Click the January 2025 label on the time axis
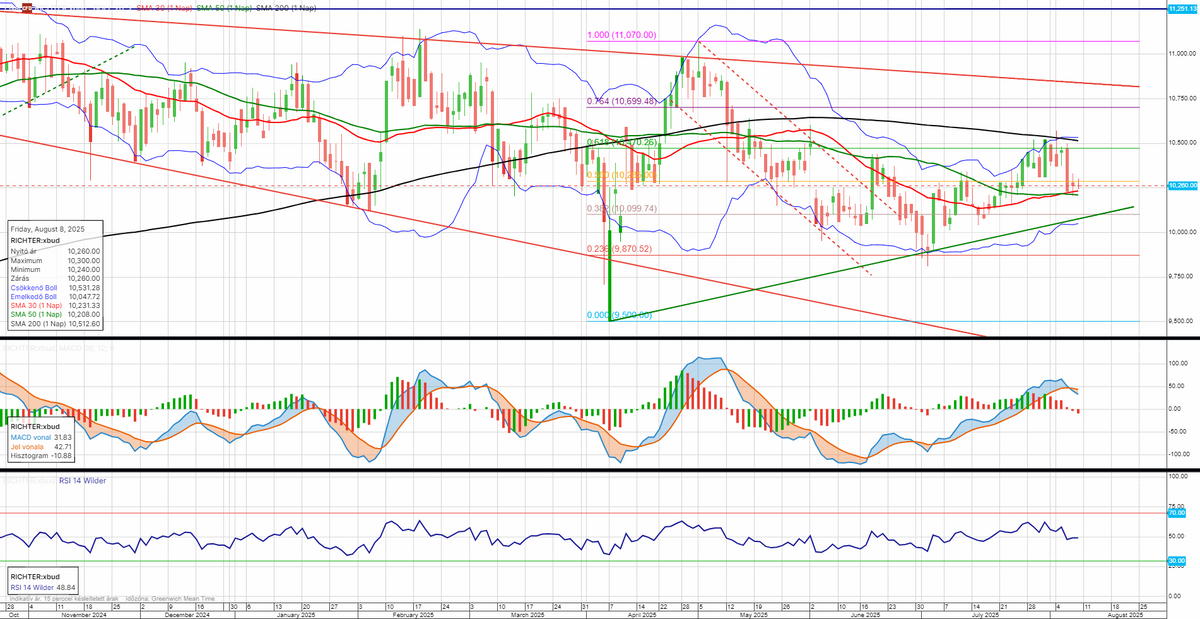The width and height of the screenshot is (1200, 619). (298, 614)
